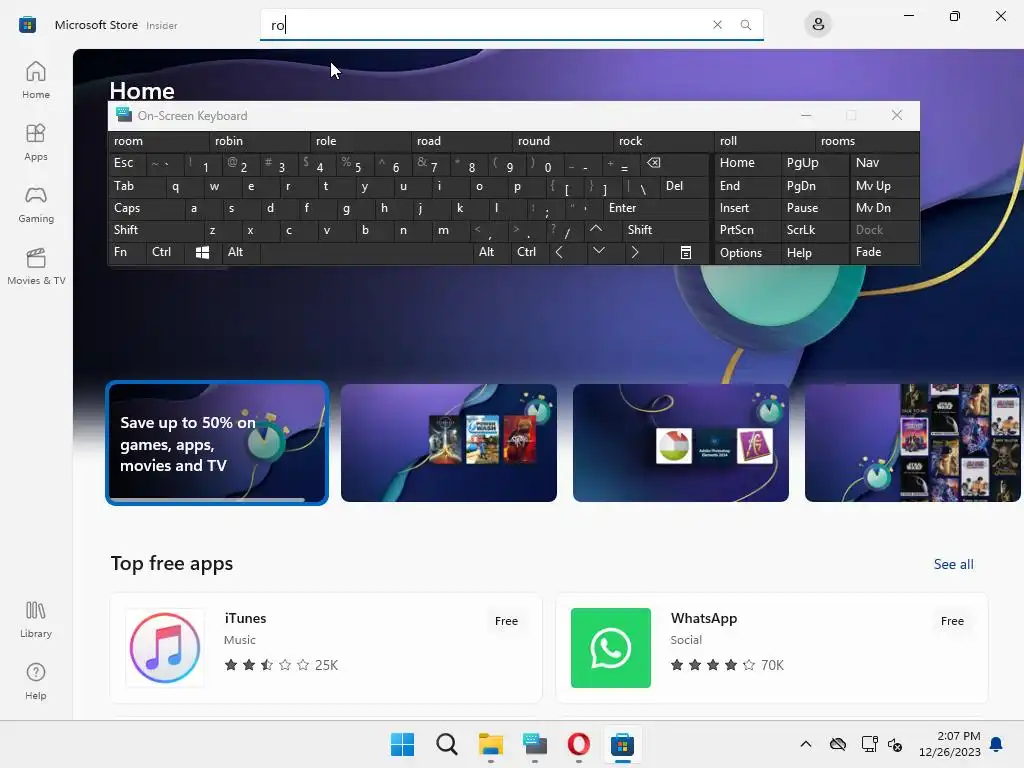Image resolution: width=1024 pixels, height=768 pixels.
Task: Click the context menu key on keyboard
Action: tap(686, 252)
